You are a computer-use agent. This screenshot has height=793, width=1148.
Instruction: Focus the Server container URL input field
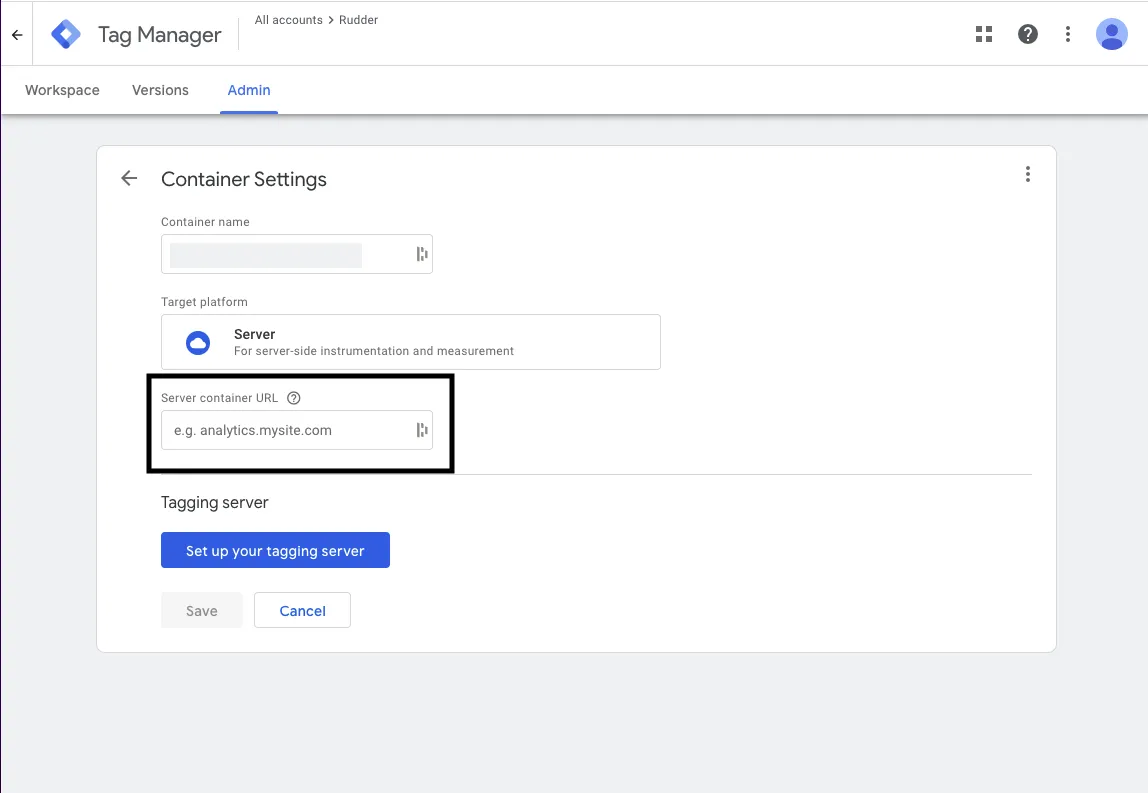coord(297,430)
